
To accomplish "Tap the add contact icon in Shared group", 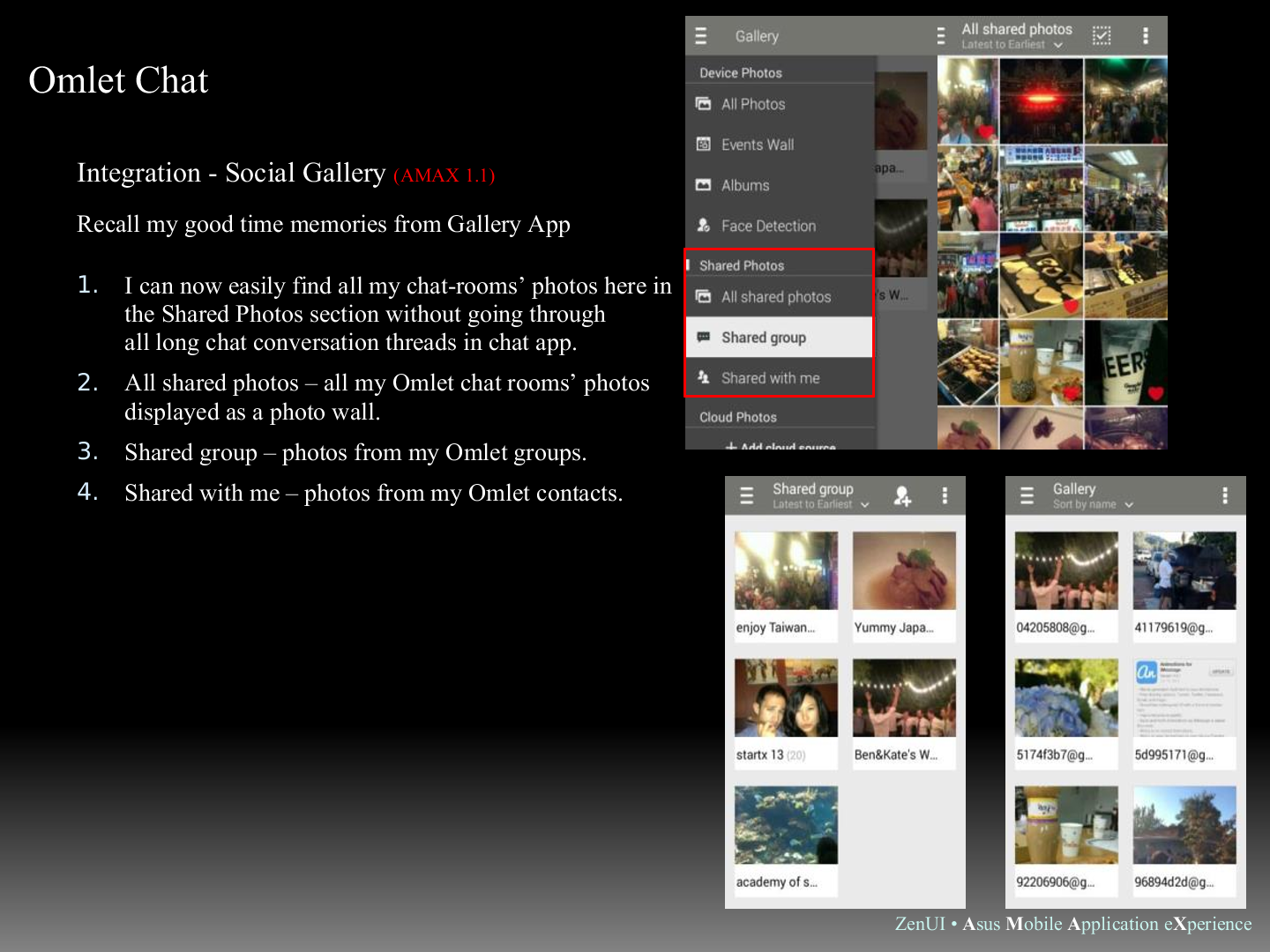I will pos(901,496).
